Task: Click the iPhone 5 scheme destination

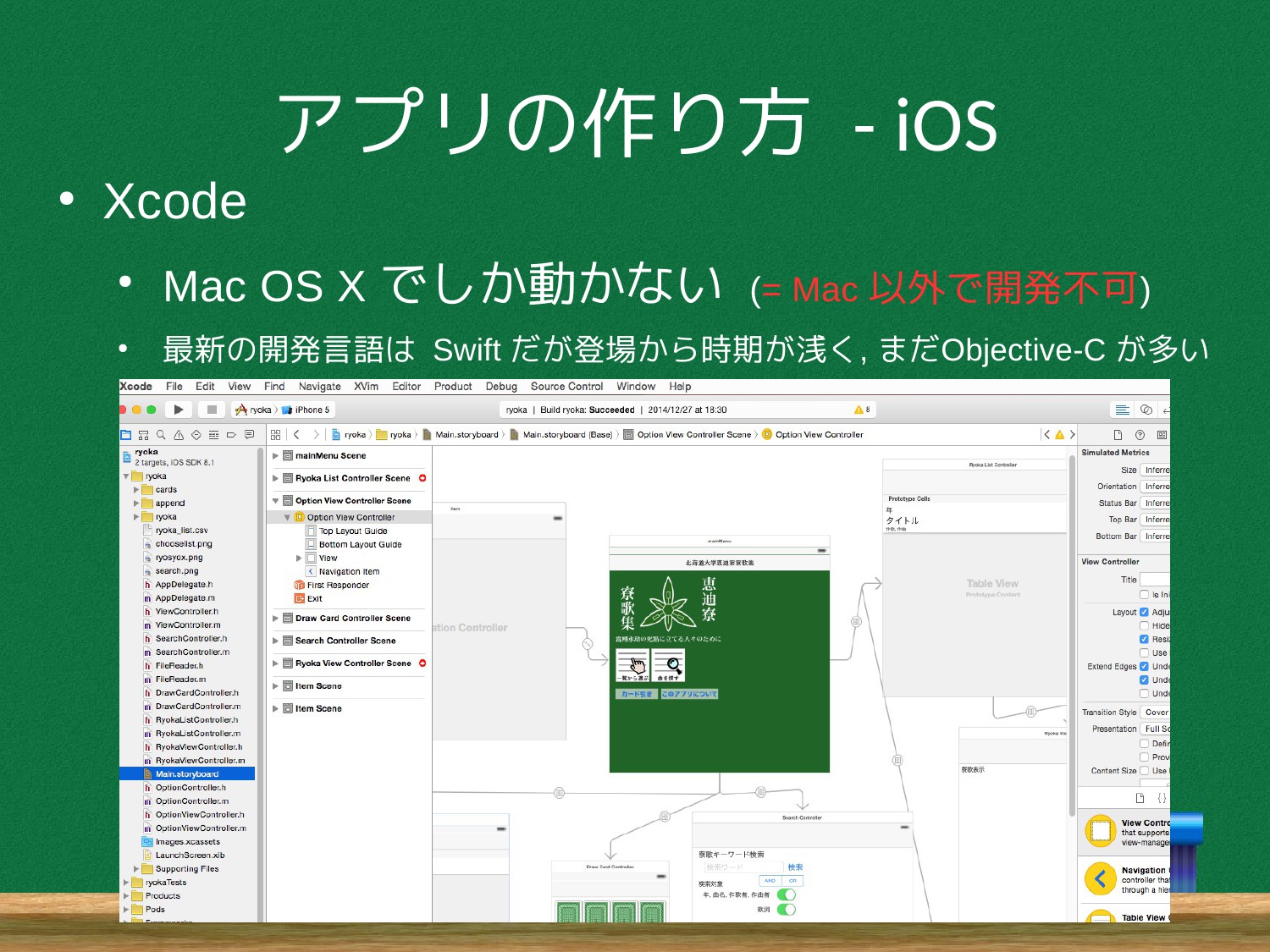Action: point(306,410)
